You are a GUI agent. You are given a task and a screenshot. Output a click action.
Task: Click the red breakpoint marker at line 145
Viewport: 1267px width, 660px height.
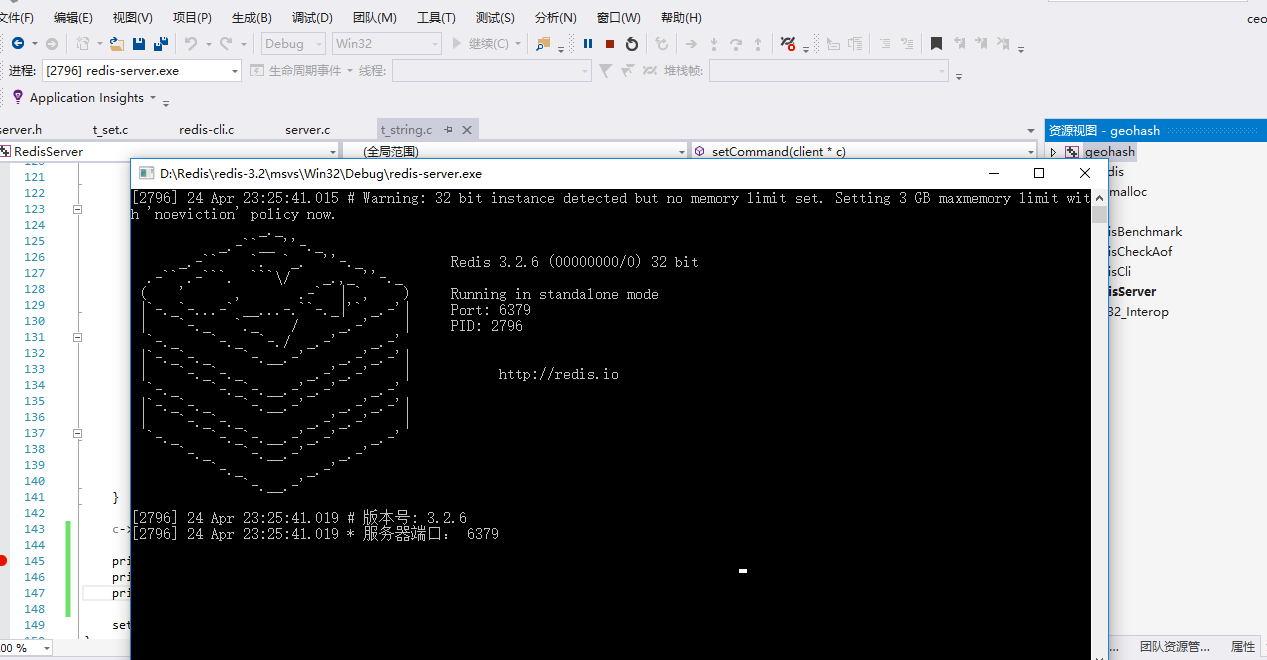pos(3,561)
